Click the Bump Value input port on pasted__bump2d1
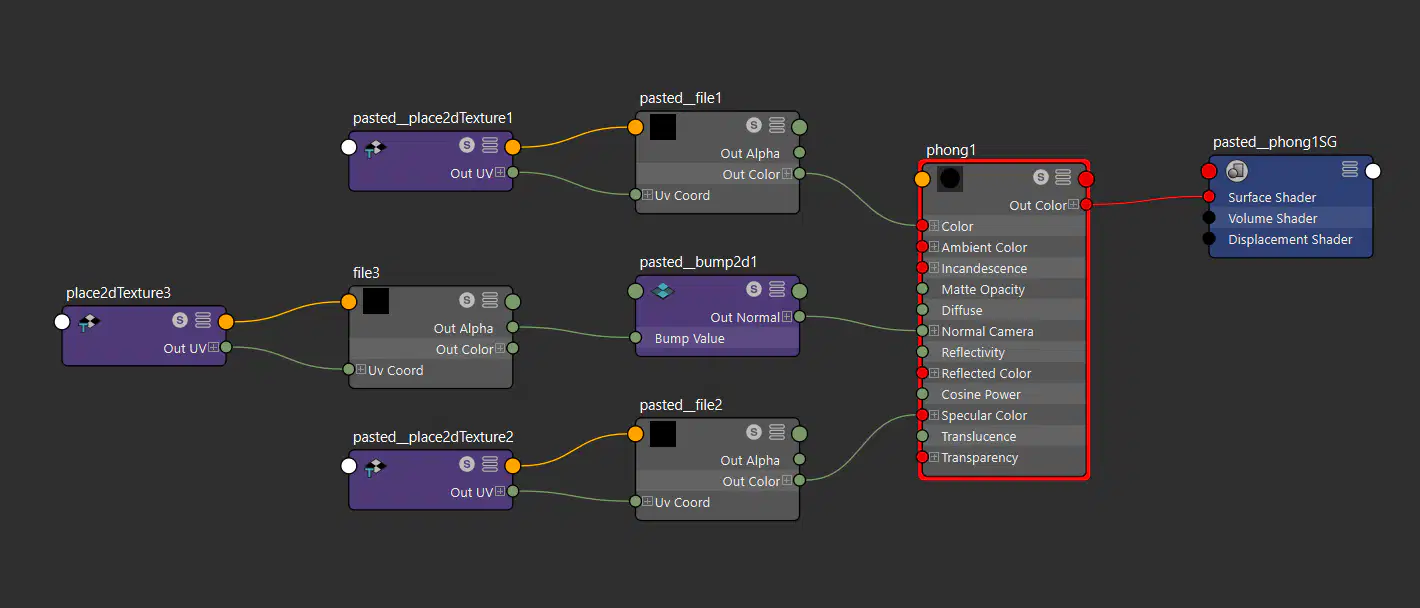This screenshot has width=1420, height=608. (x=635, y=338)
